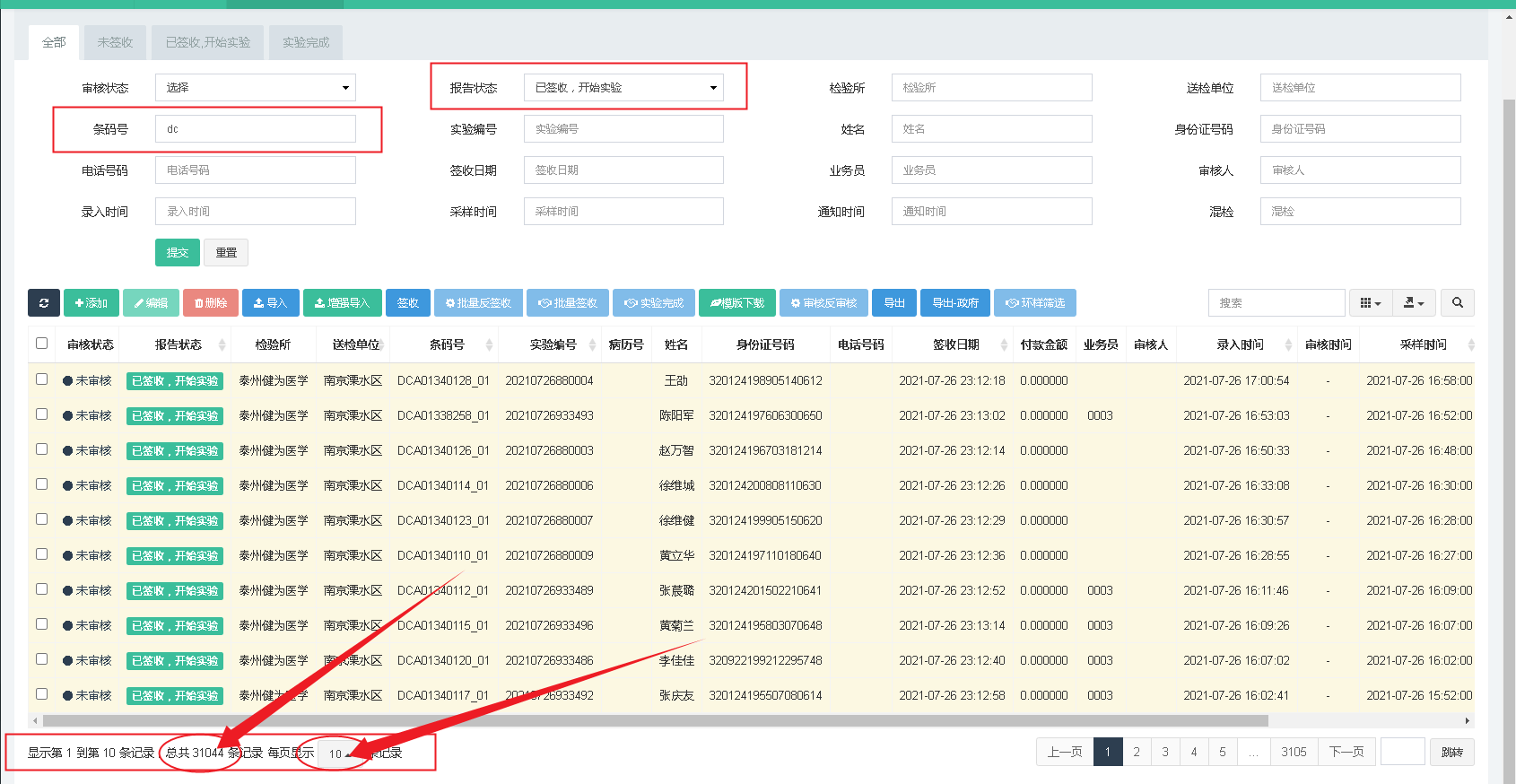
Task: Click the 上一页 previous page button
Action: pyautogui.click(x=1065, y=752)
